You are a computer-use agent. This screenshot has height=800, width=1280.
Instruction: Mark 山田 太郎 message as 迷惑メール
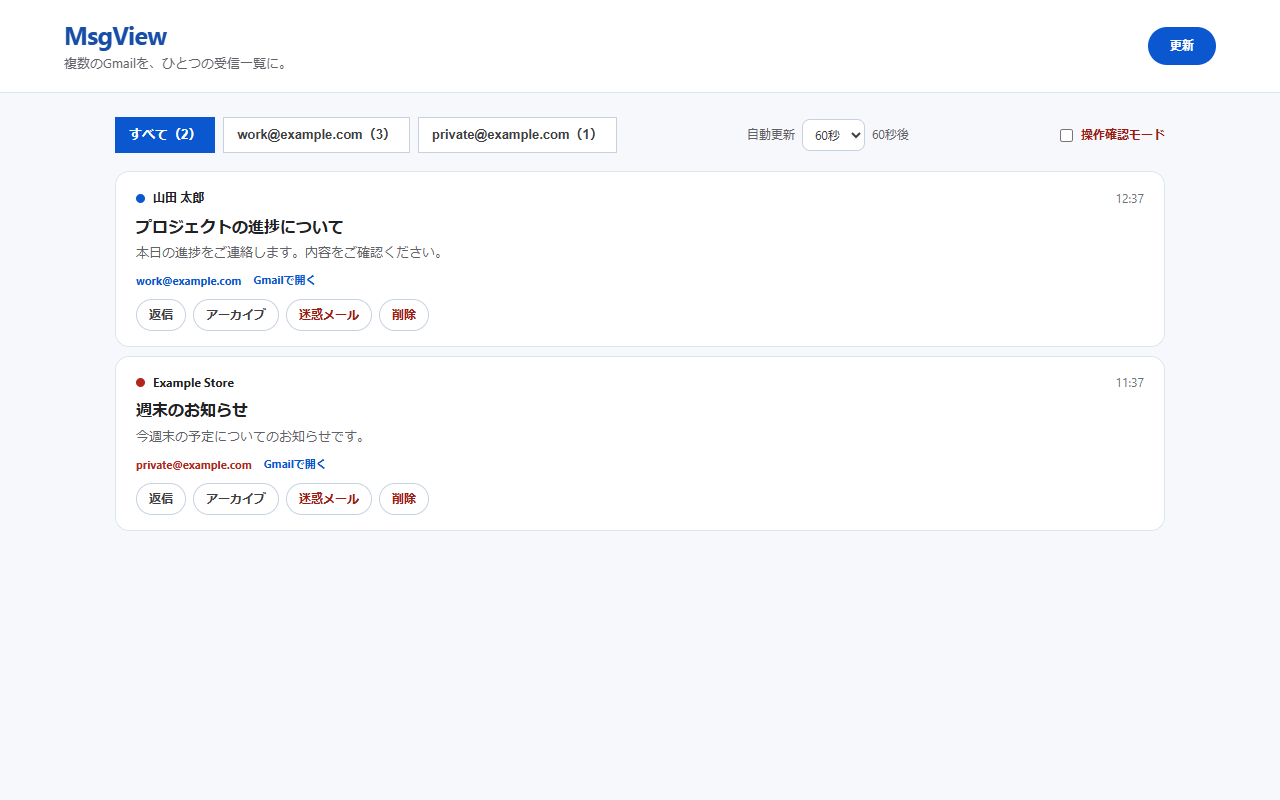click(329, 315)
